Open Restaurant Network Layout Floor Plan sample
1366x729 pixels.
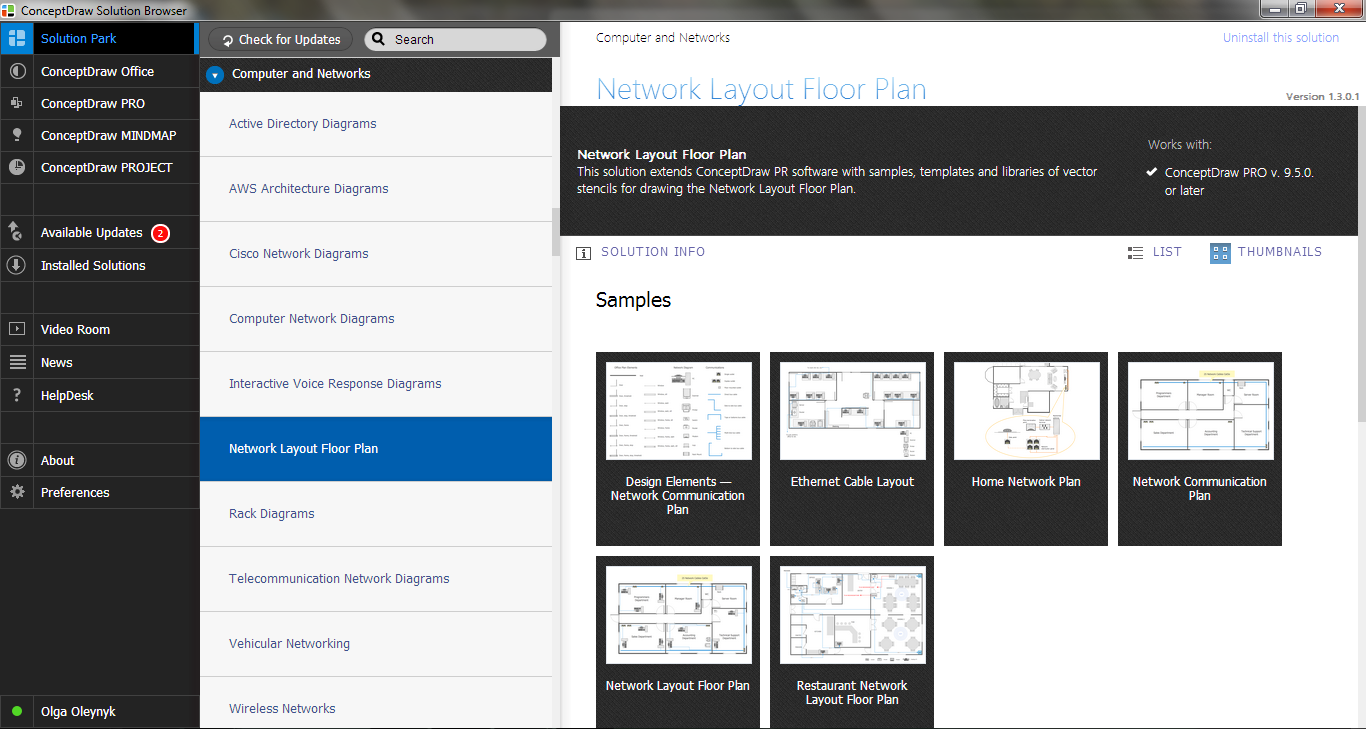(852, 642)
